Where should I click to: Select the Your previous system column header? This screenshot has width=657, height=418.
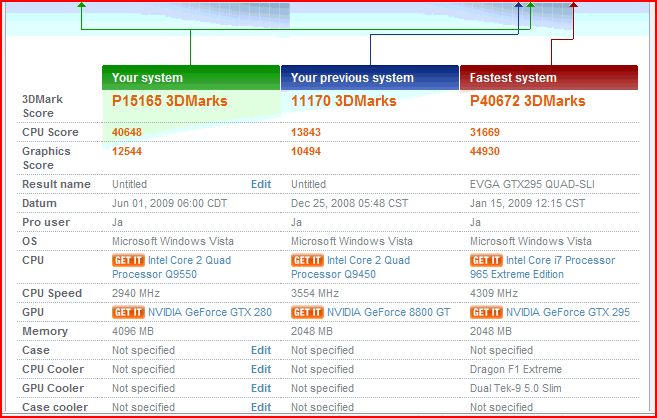(370, 77)
